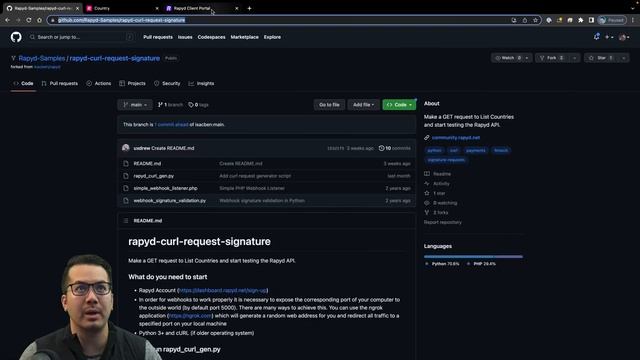The image size is (640, 360).
Task: Click the browser address bar URL
Action: (x=122, y=20)
